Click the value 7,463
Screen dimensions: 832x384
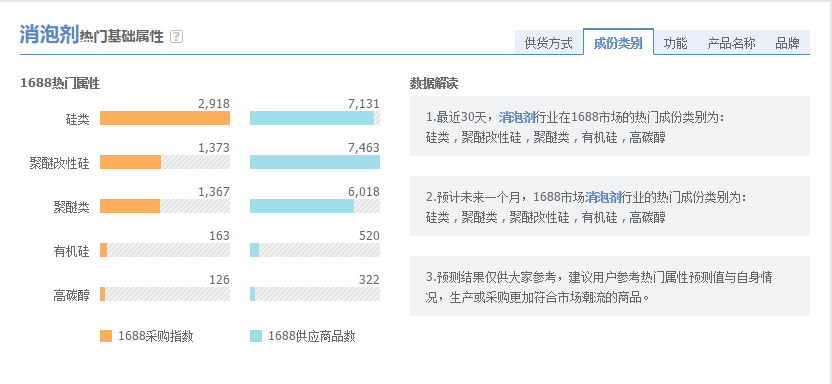(363, 148)
